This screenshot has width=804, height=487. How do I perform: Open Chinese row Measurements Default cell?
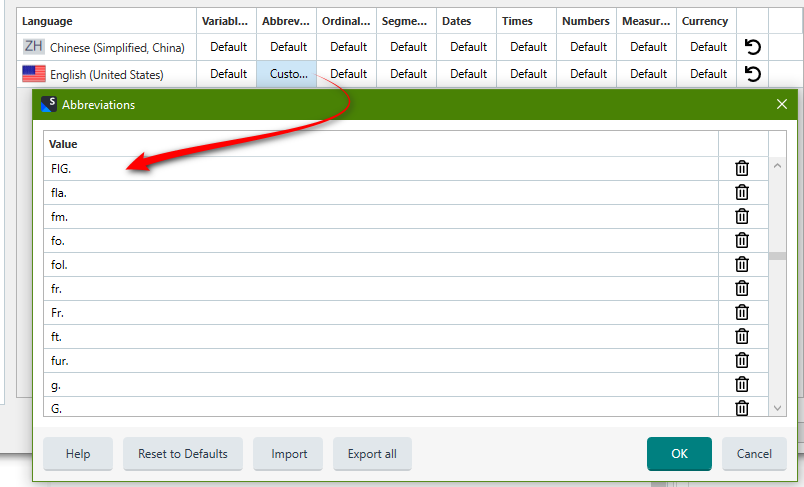(647, 47)
